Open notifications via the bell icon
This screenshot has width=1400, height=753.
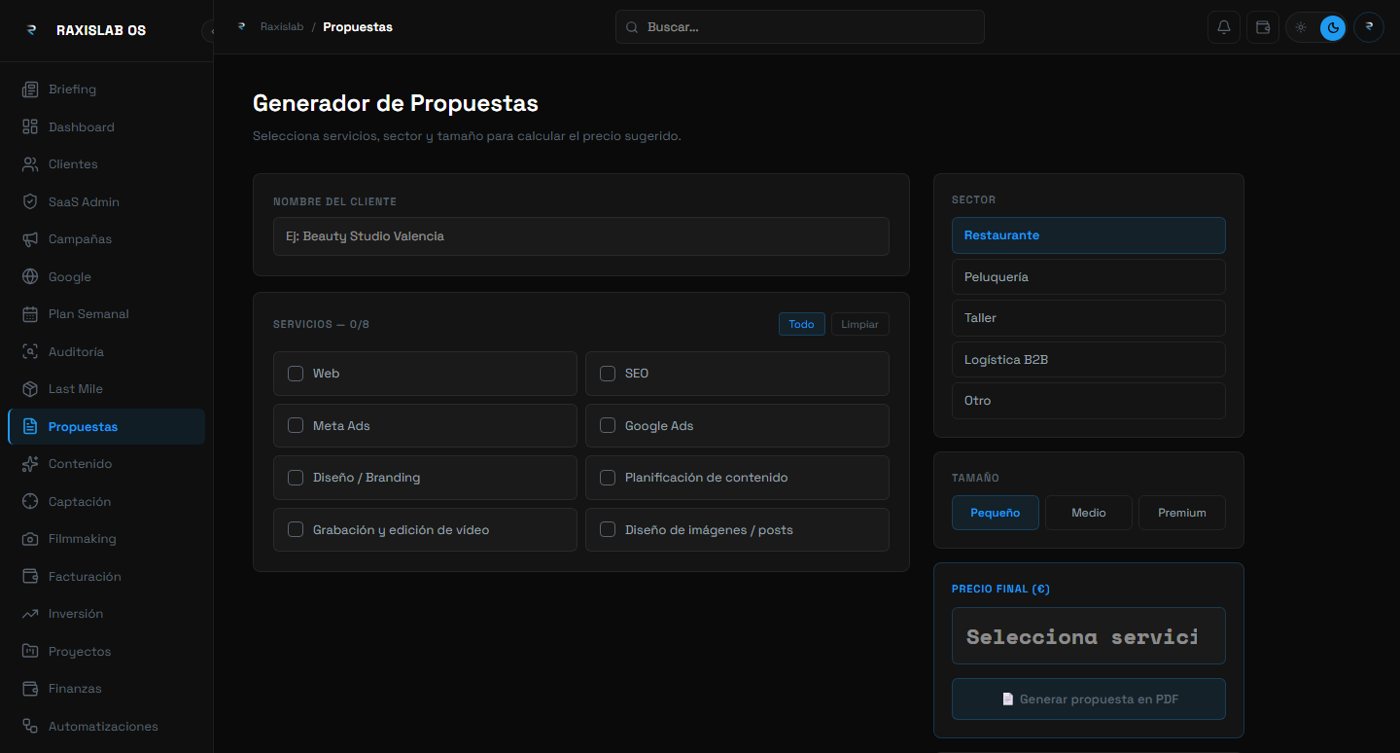1224,27
